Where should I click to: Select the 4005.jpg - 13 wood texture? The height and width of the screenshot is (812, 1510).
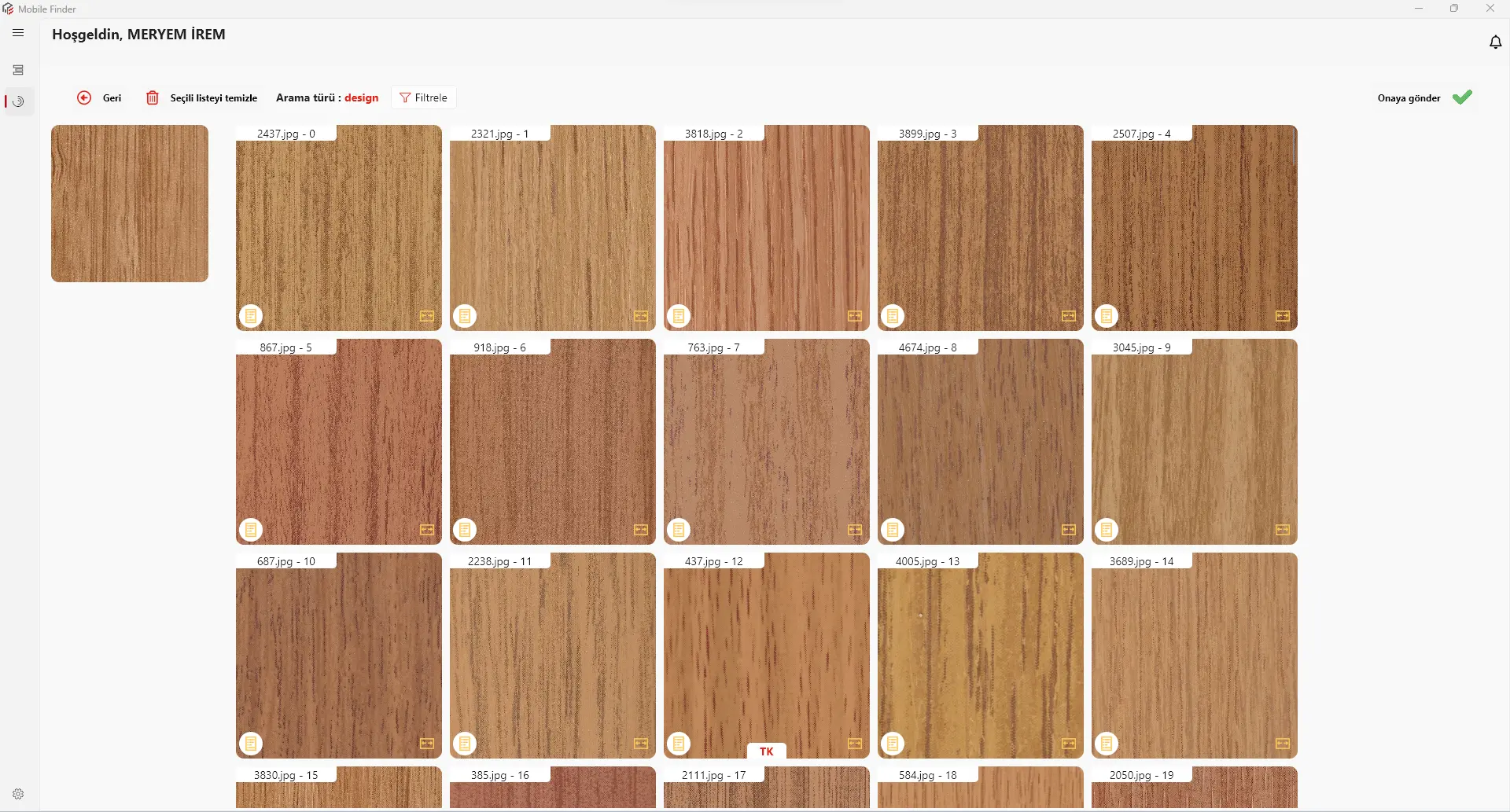(981, 656)
